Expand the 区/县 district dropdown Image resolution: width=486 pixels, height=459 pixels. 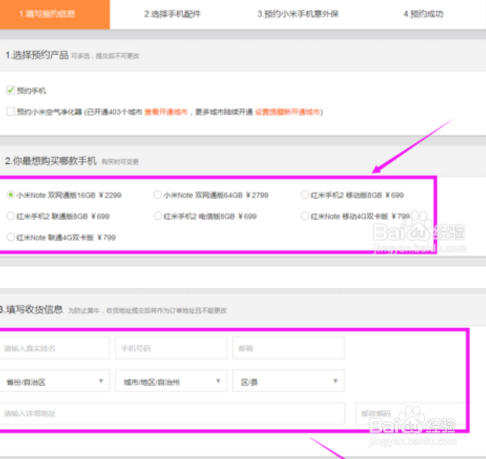[288, 381]
